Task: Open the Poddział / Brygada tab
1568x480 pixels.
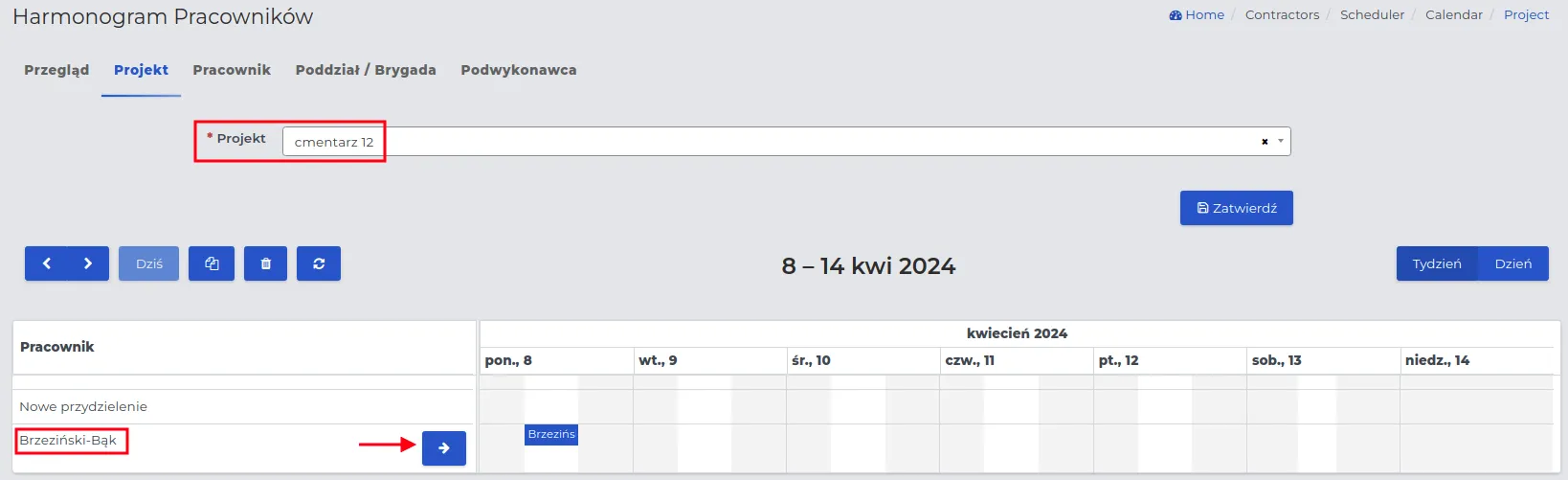Action: pos(366,70)
